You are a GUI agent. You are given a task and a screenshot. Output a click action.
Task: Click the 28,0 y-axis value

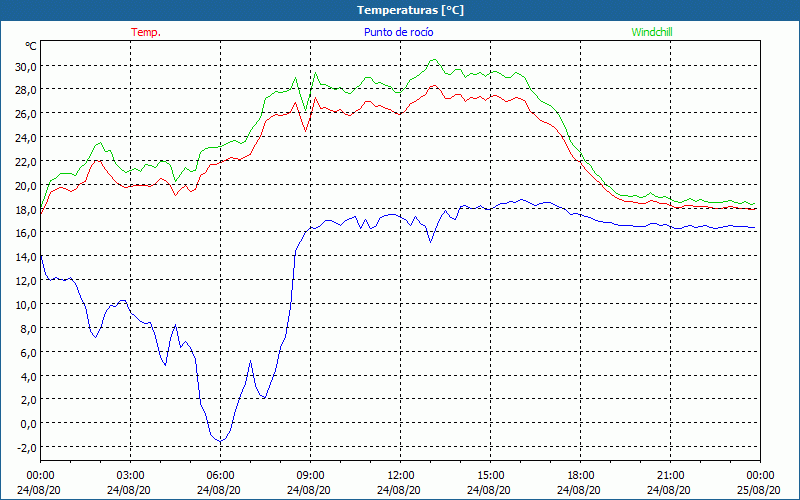24,90
